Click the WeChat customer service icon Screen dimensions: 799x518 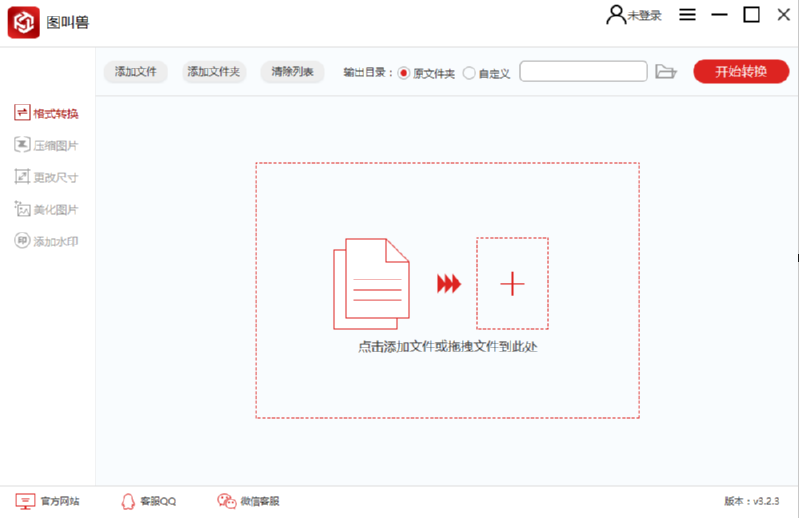227,501
